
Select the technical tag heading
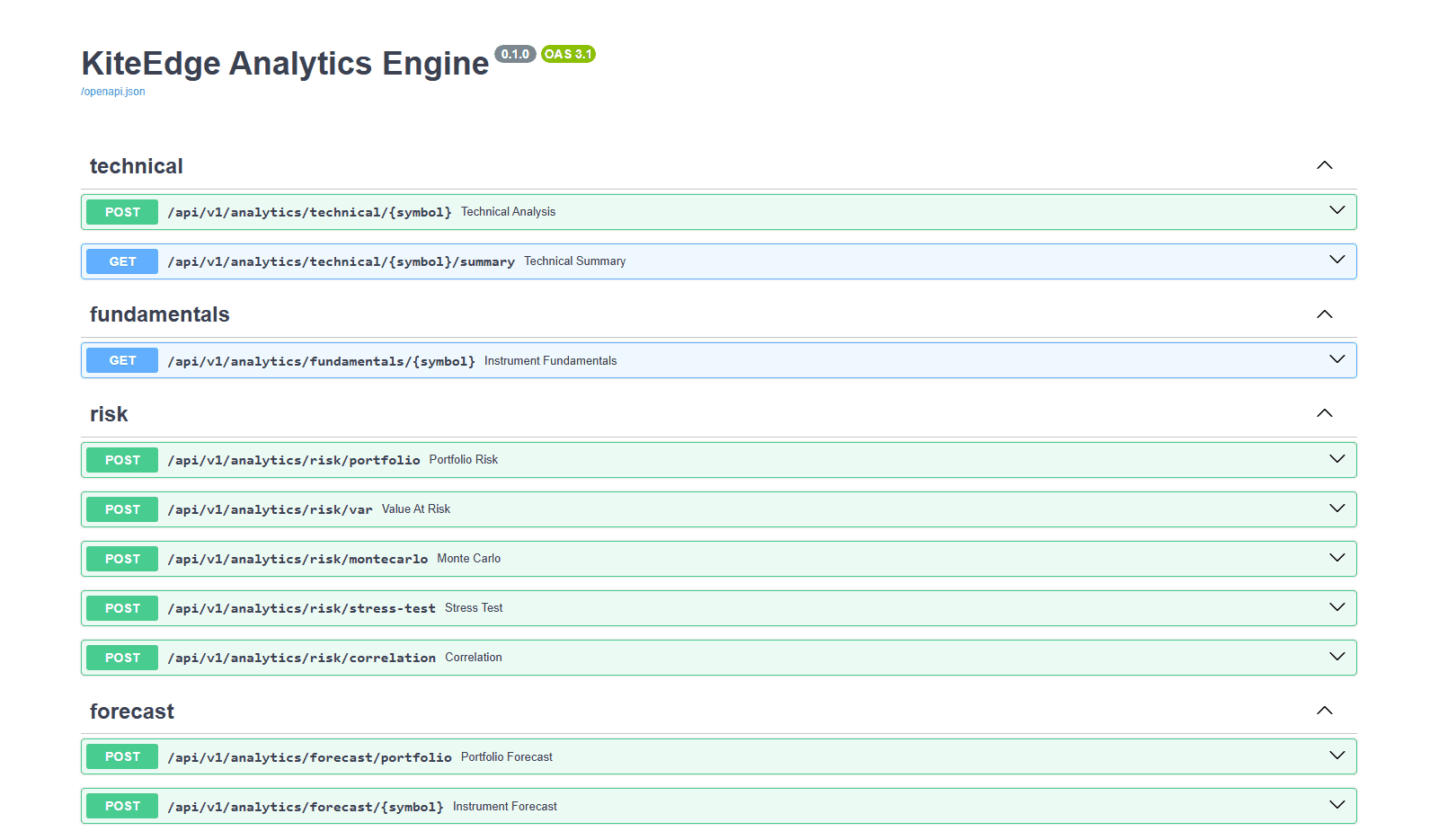[137, 166]
